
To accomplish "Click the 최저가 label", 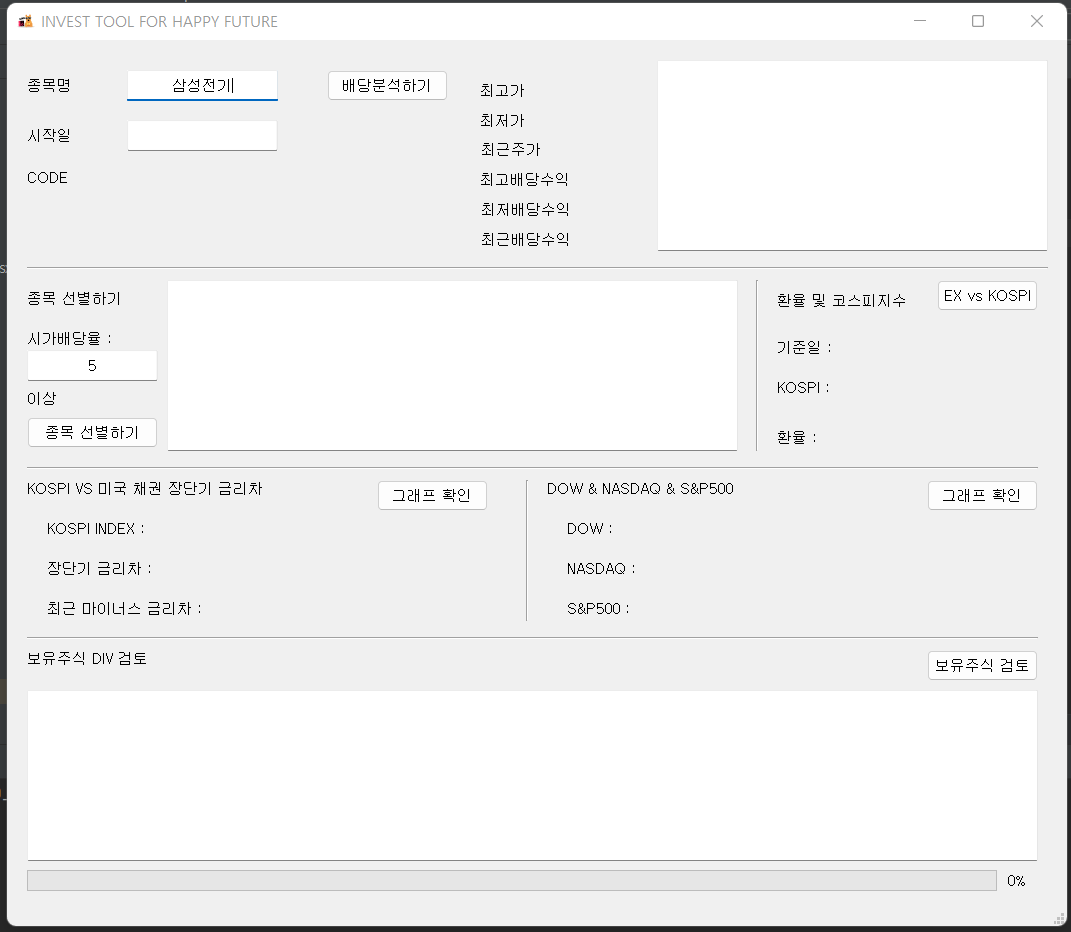I will point(502,120).
